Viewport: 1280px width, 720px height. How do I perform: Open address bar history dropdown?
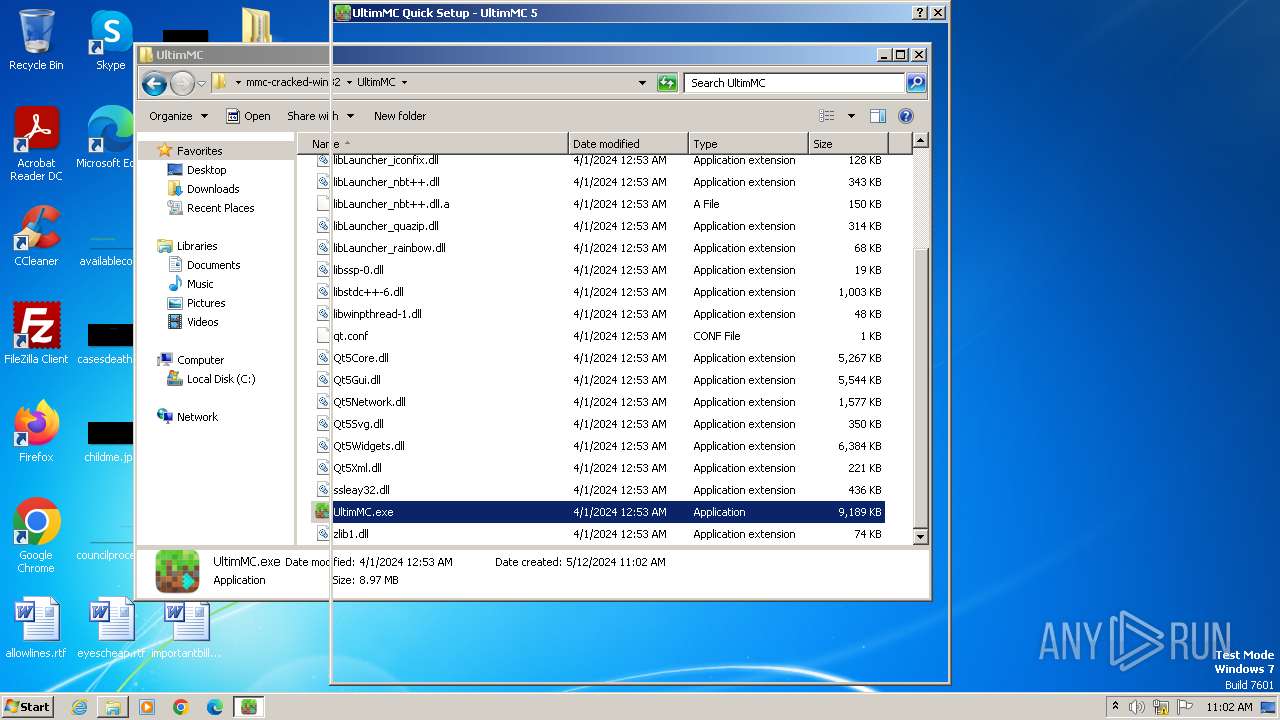[642, 83]
